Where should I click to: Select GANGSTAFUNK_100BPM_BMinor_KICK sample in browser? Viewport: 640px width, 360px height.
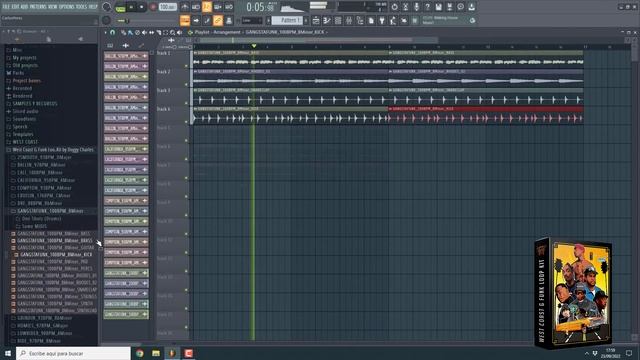click(x=56, y=254)
